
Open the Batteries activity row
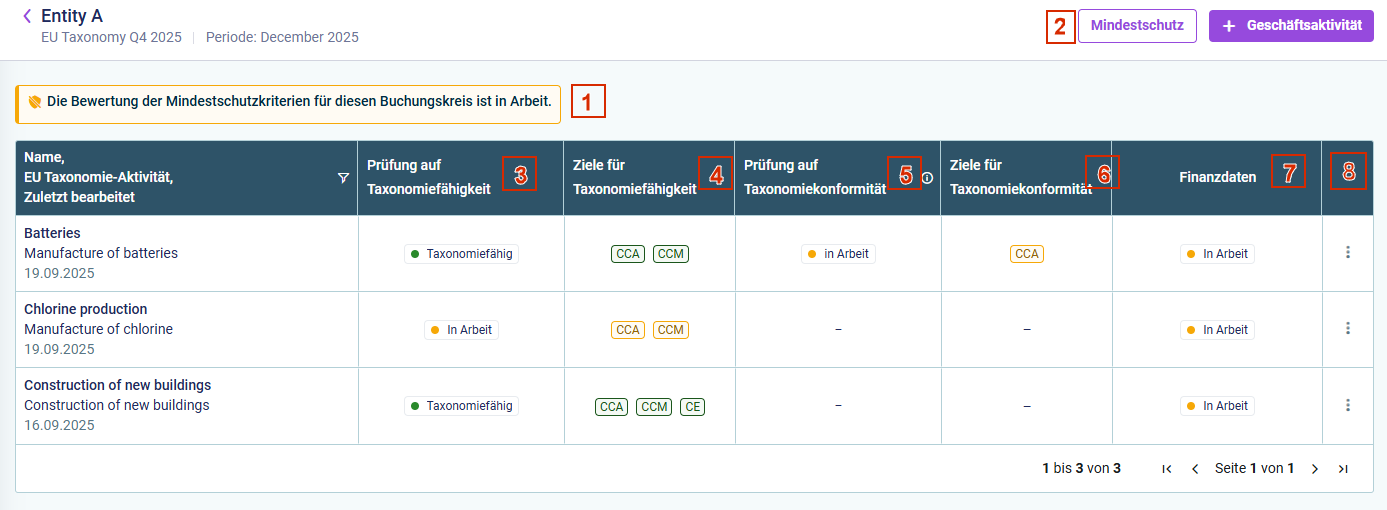pyautogui.click(x=694, y=254)
